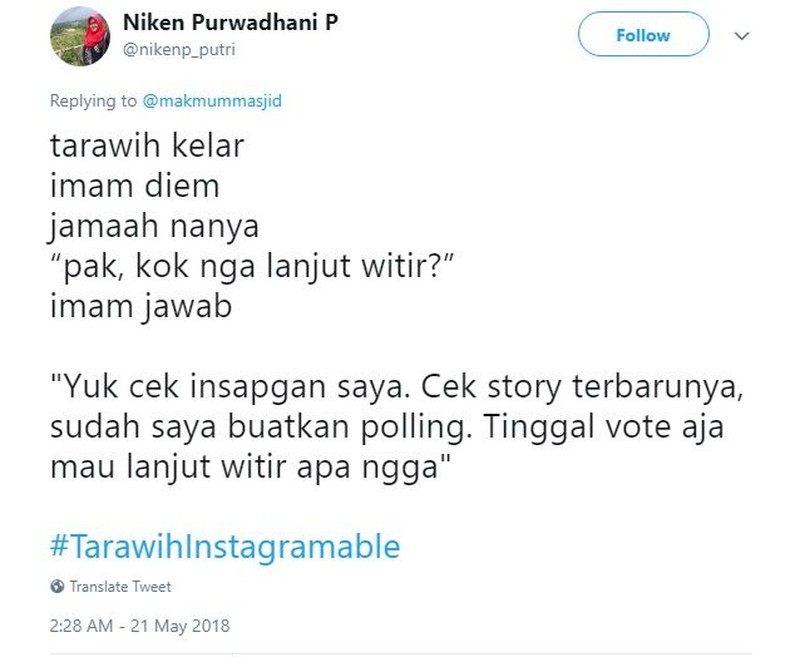Image resolution: width=800 pixels, height=657 pixels.
Task: Click the "mau lanjut witir apa ngga" line
Action: pos(247,466)
